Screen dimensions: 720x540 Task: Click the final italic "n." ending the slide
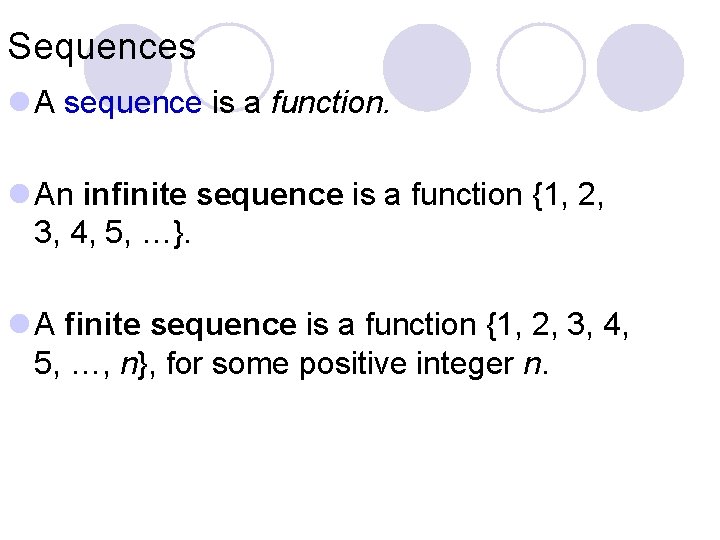click(x=535, y=365)
